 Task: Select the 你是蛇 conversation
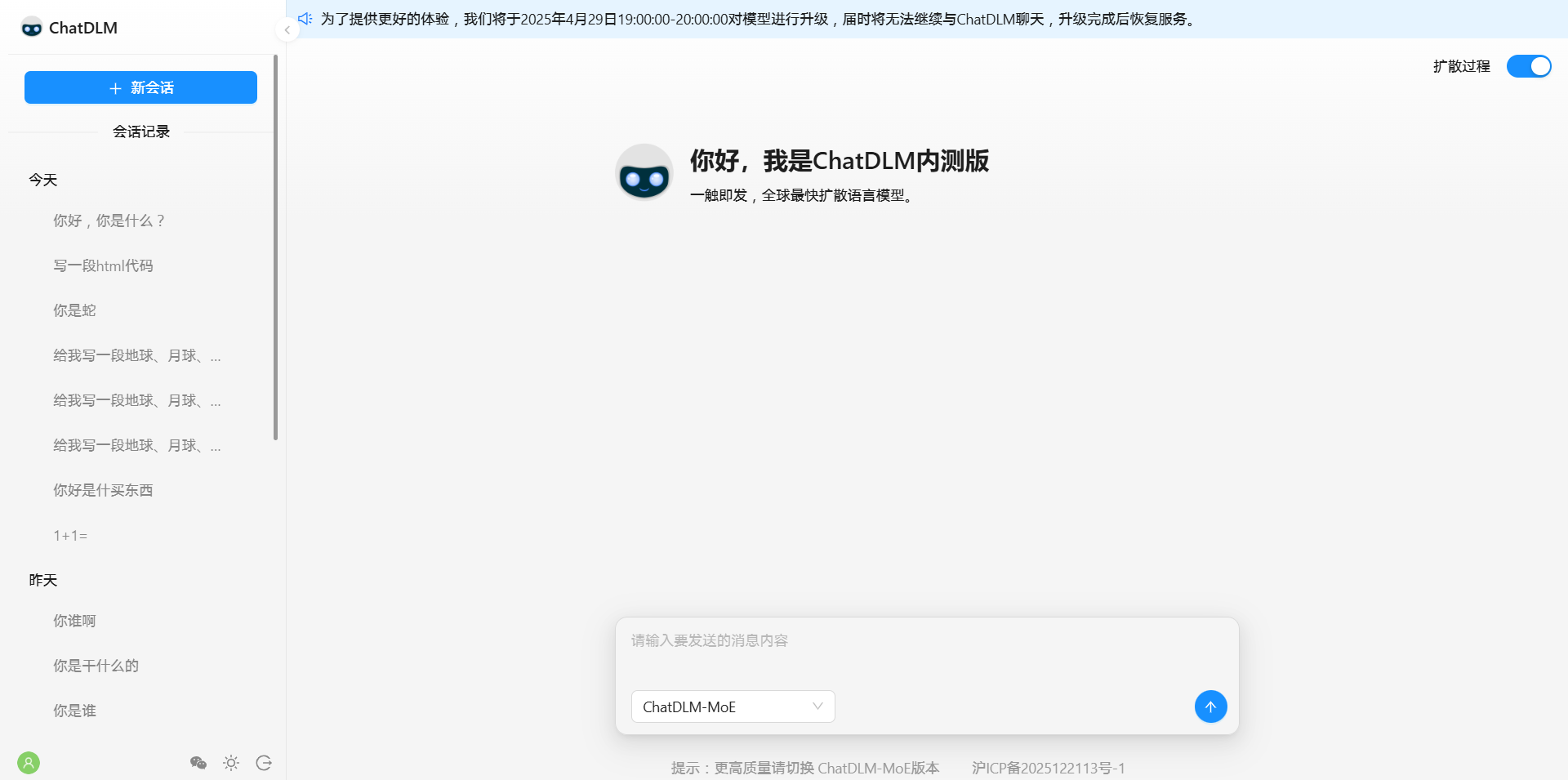(x=74, y=310)
